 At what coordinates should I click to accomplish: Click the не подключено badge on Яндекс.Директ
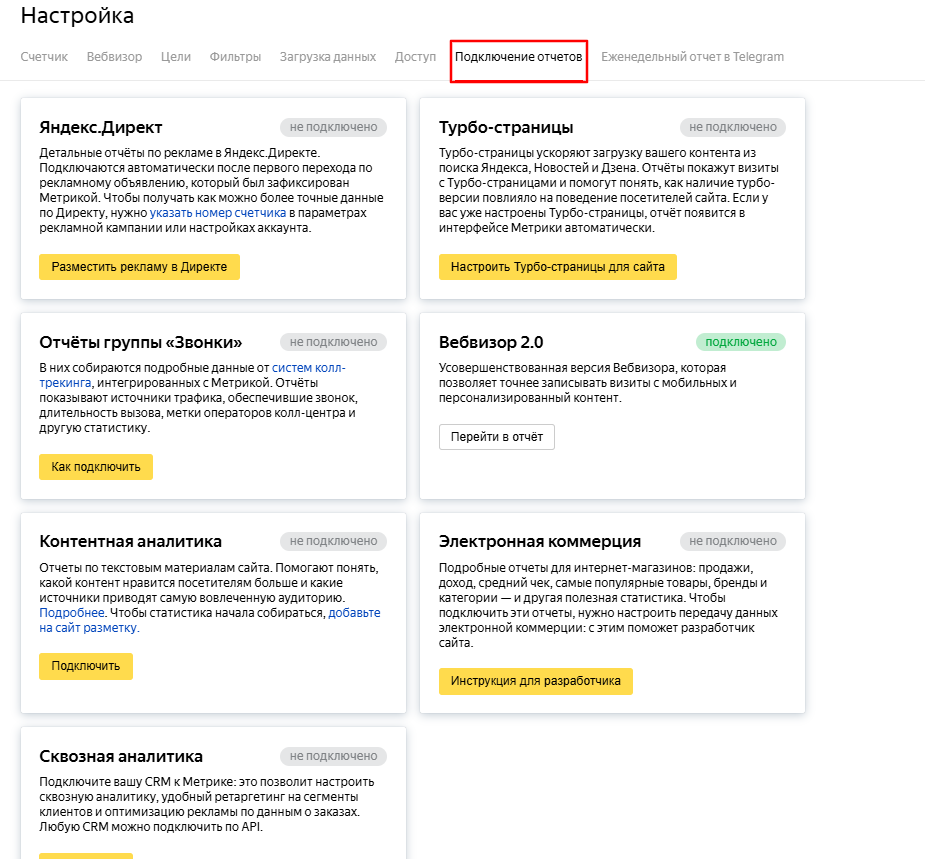pos(333,127)
